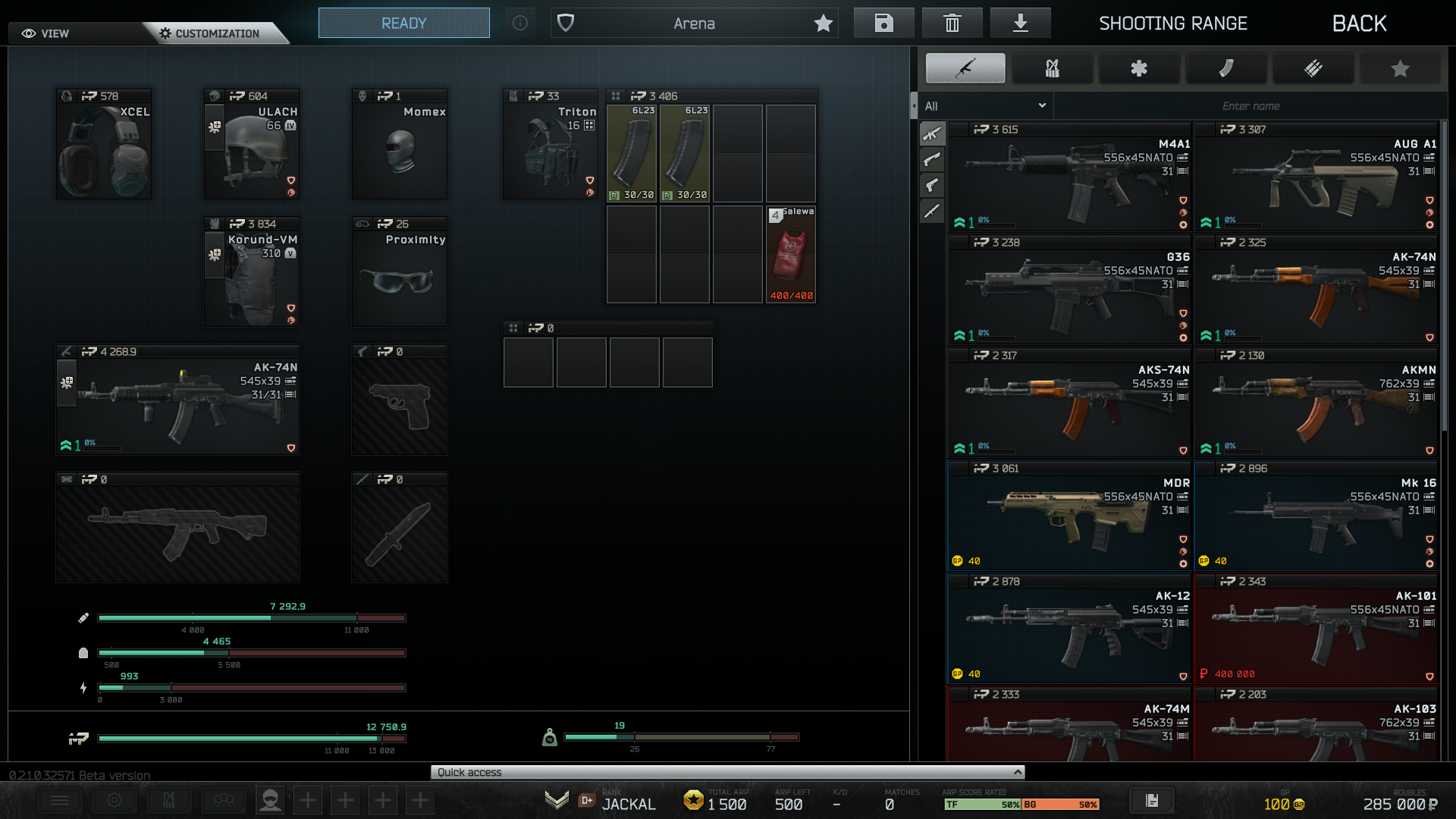
Task: Click the Enter name search field
Action: [x=1250, y=106]
